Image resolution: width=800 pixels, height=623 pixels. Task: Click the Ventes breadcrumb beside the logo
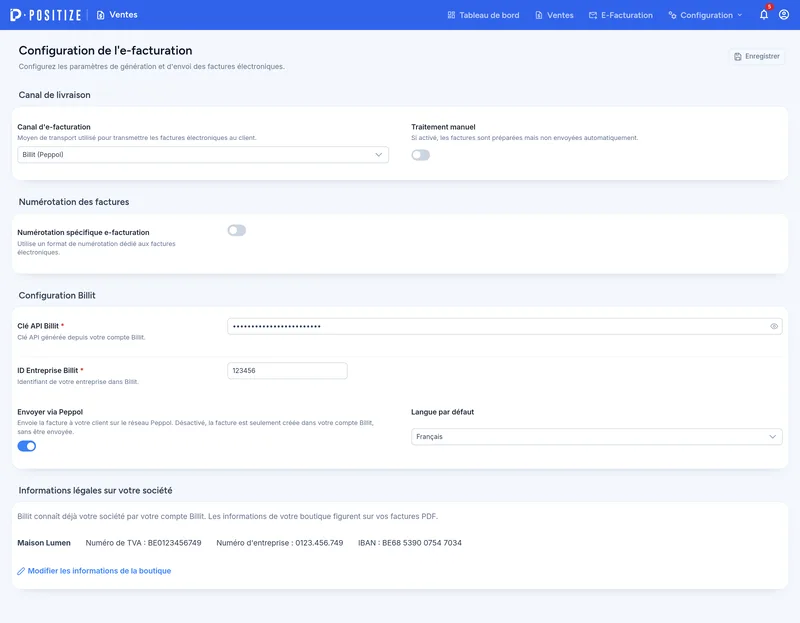[x=117, y=15]
